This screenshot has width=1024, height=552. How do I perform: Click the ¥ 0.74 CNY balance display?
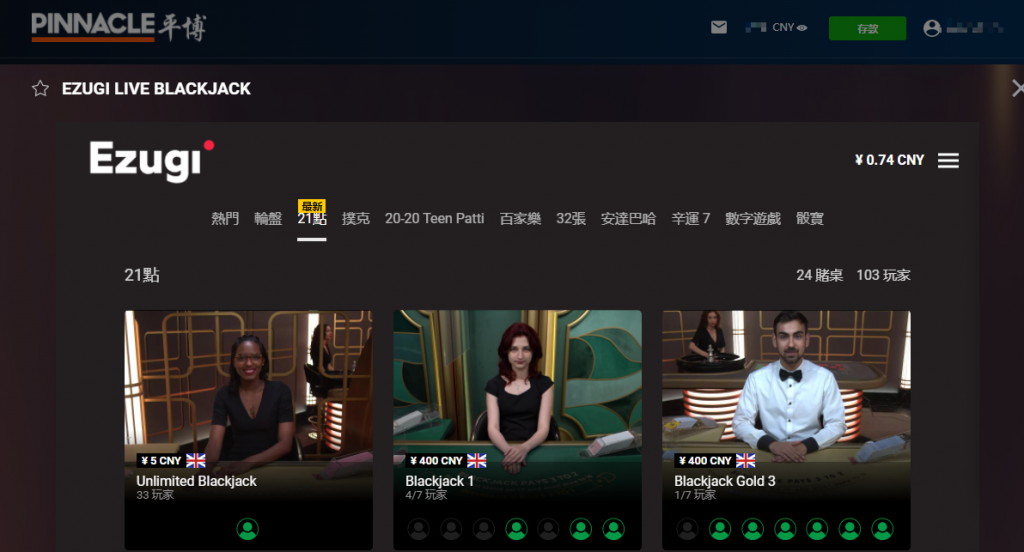[889, 160]
